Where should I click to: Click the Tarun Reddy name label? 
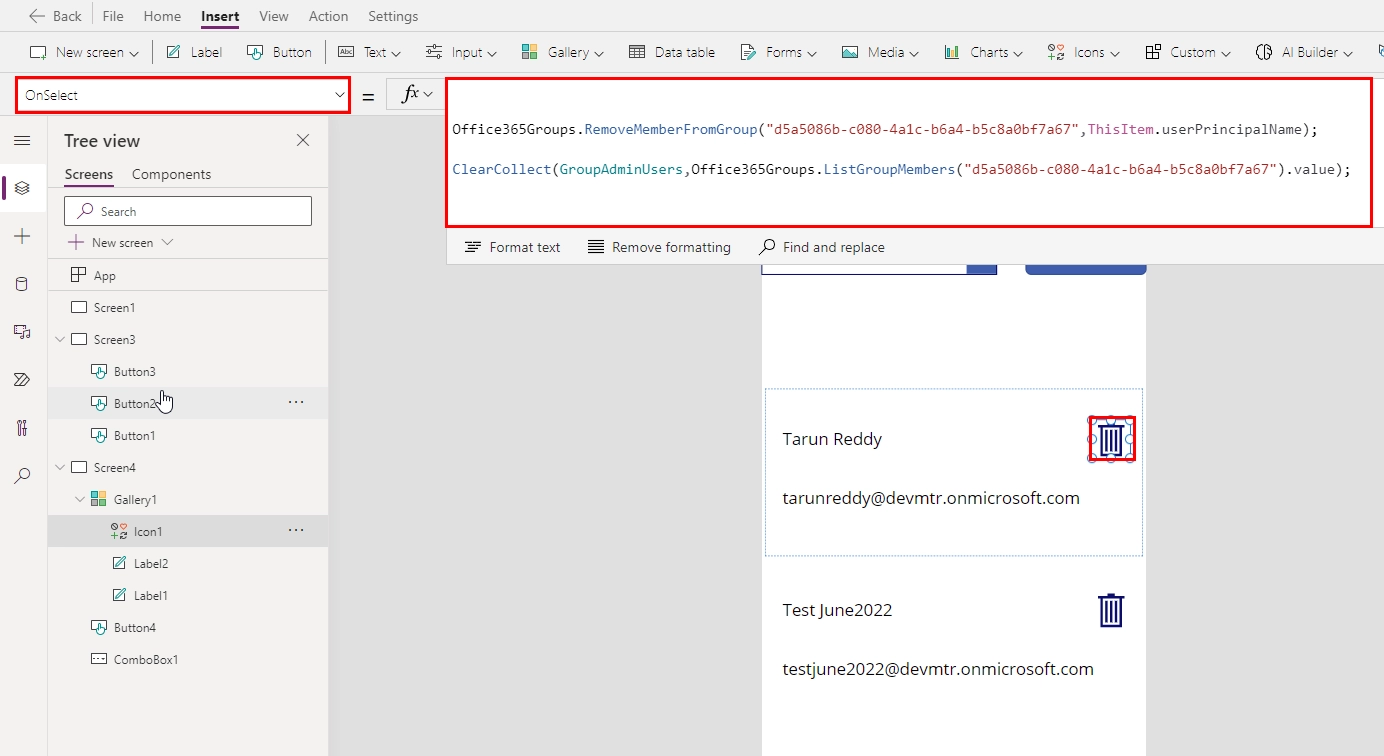(832, 439)
